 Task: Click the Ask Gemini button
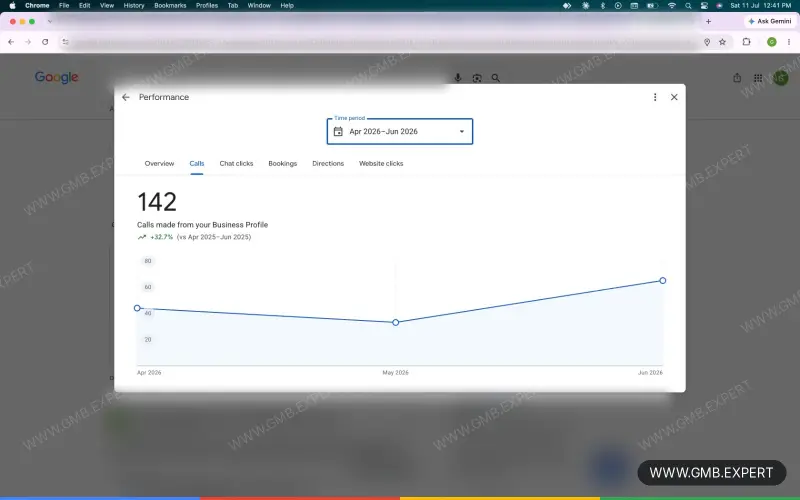770,21
